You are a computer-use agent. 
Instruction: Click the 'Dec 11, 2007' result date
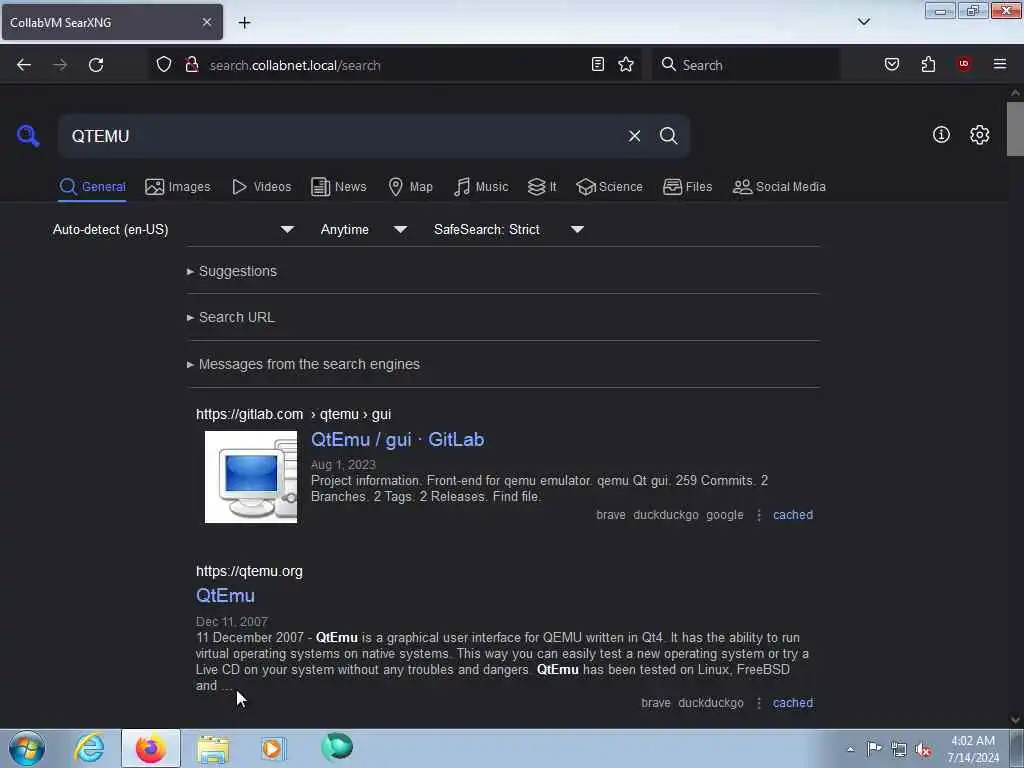(x=232, y=622)
